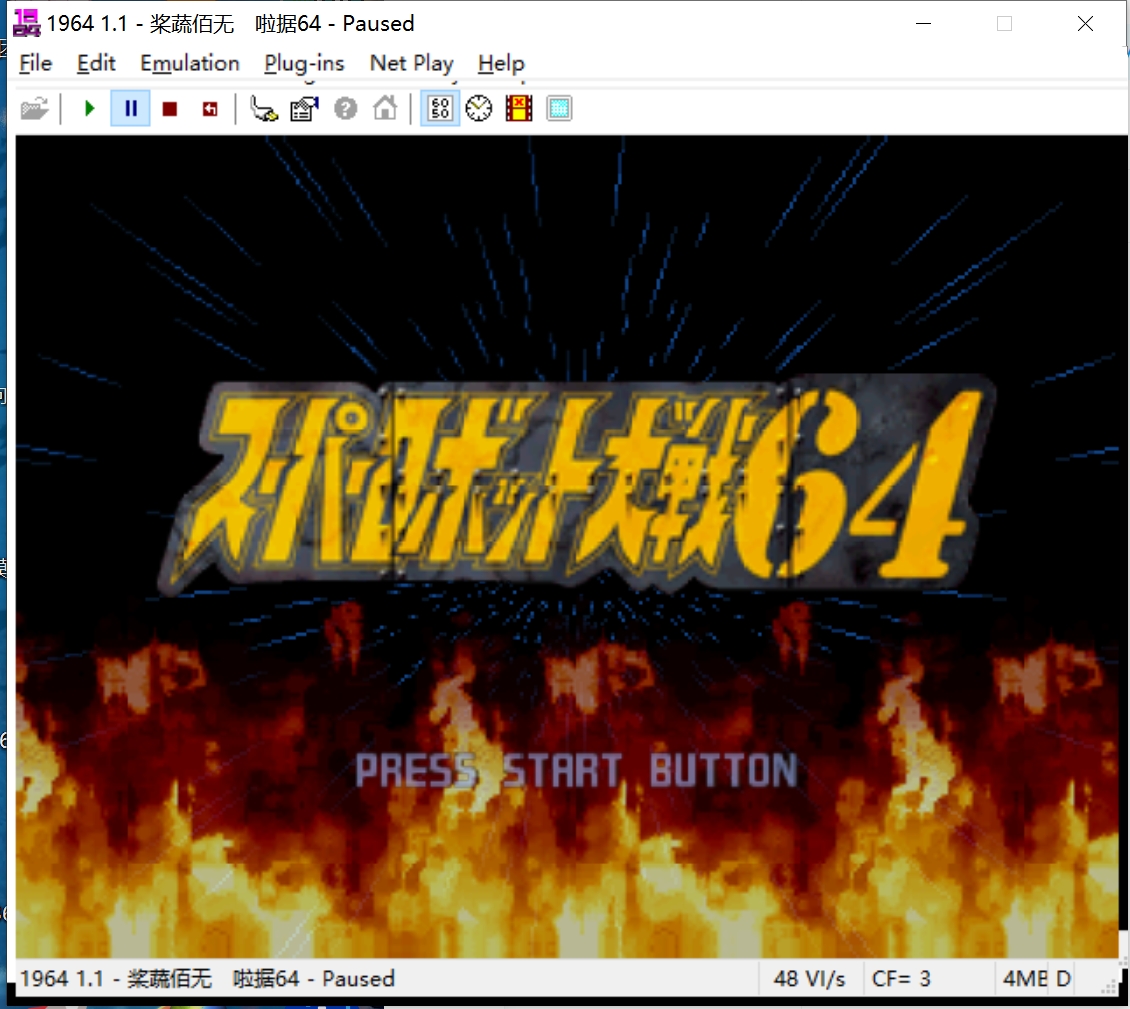
Task: Open the File menu
Action: [x=35, y=63]
